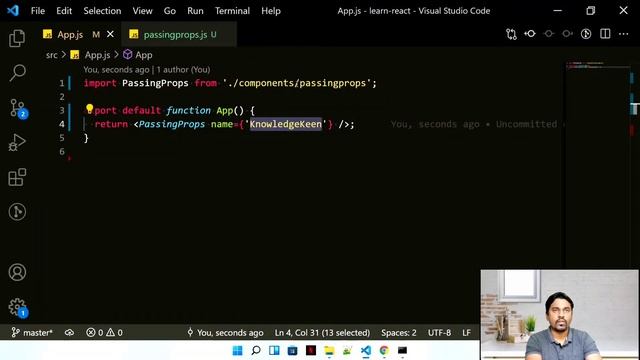640x360 pixels.
Task: Open the Search view in activity bar
Action: pos(17,73)
